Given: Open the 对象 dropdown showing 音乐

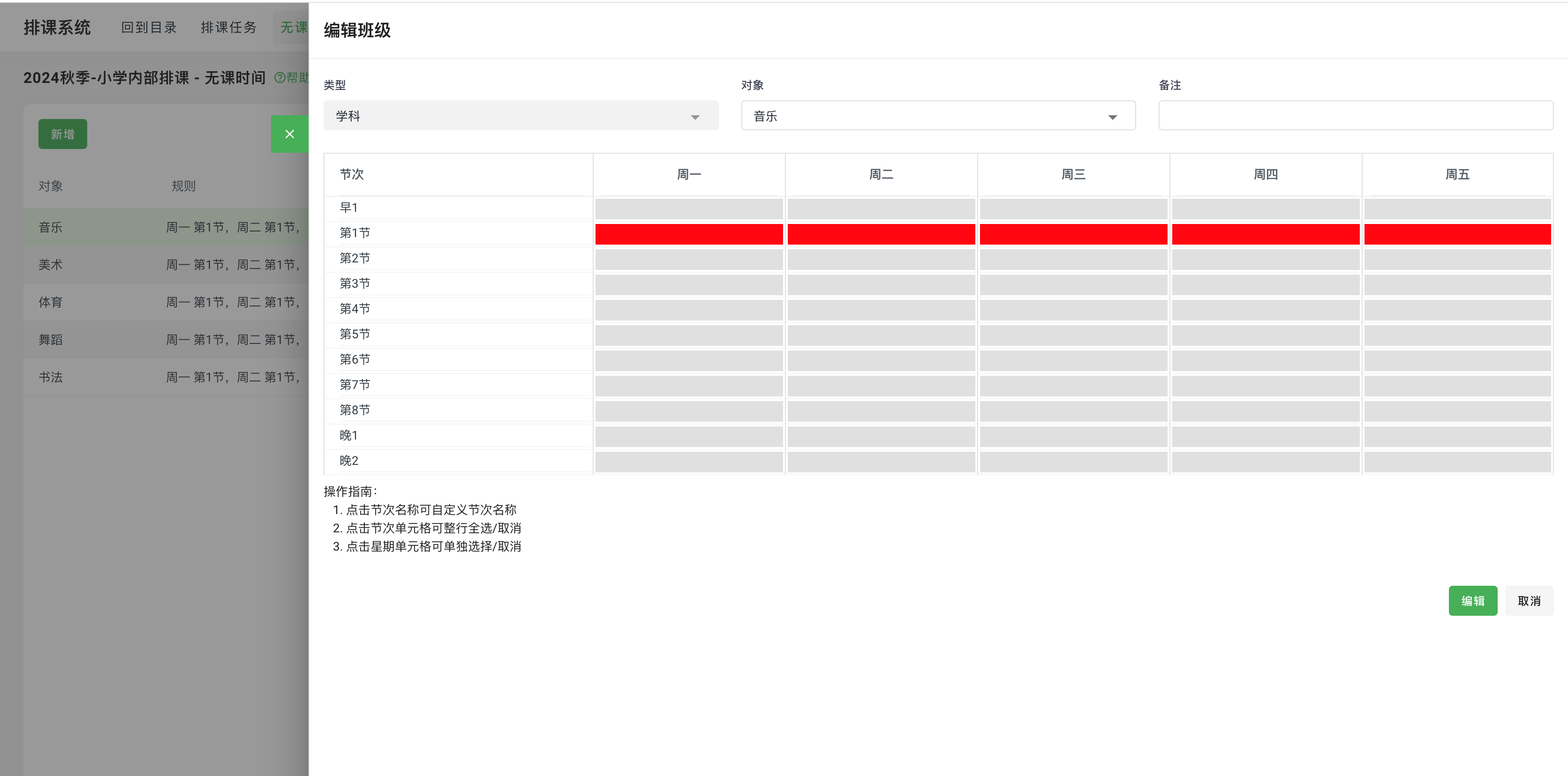Looking at the screenshot, I should (x=937, y=116).
